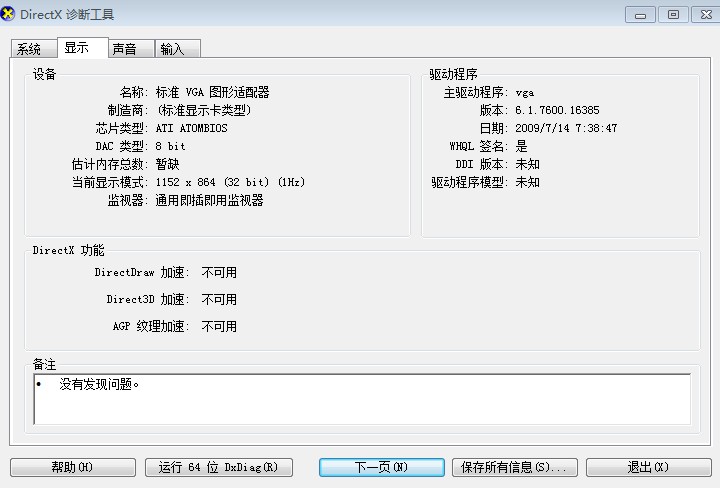Close the DirectX diagnostic window
720x488 pixels.
(x=706, y=15)
